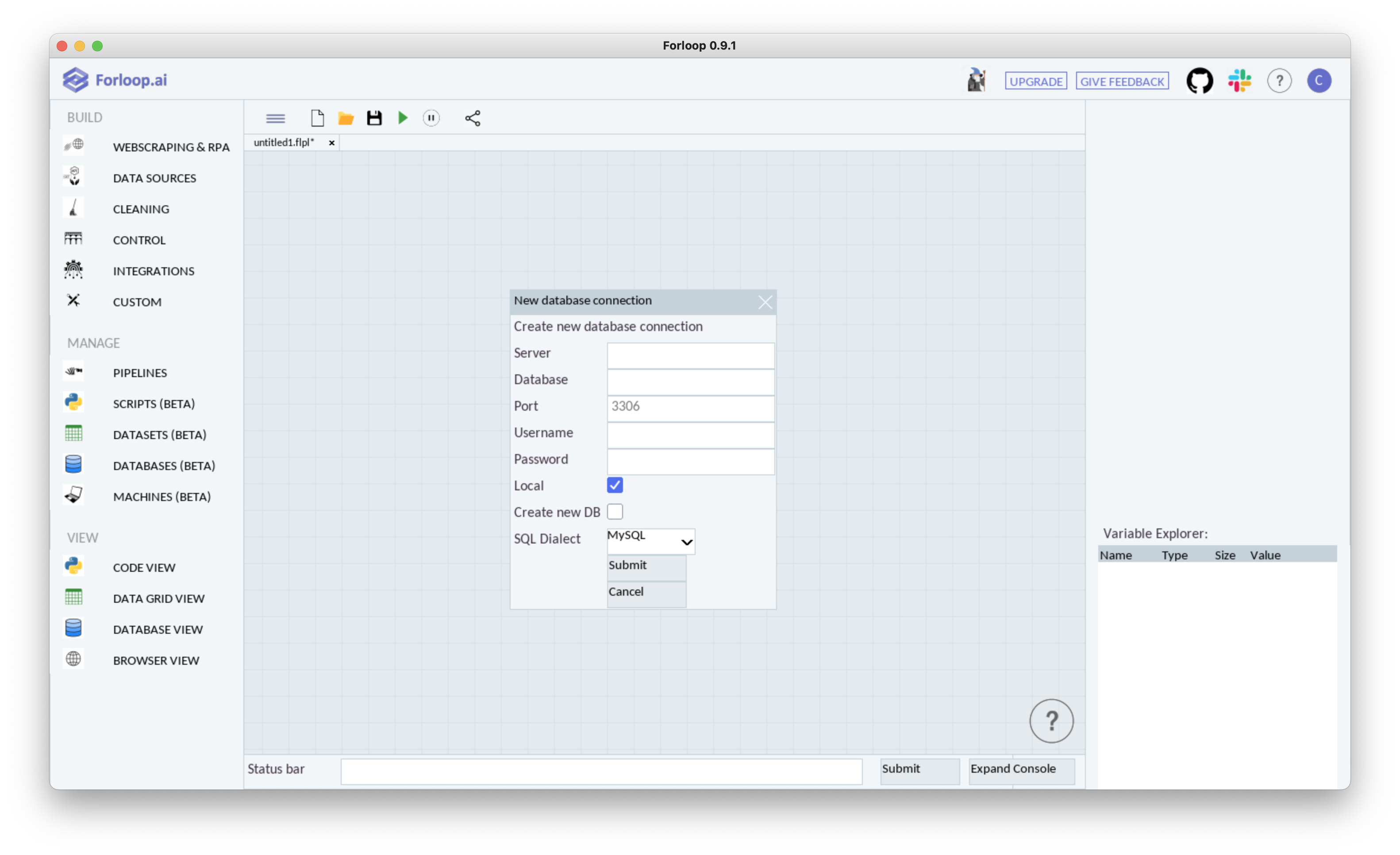Click the GIVE FEEDBACK button
This screenshot has height=855, width=1400.
point(1122,81)
